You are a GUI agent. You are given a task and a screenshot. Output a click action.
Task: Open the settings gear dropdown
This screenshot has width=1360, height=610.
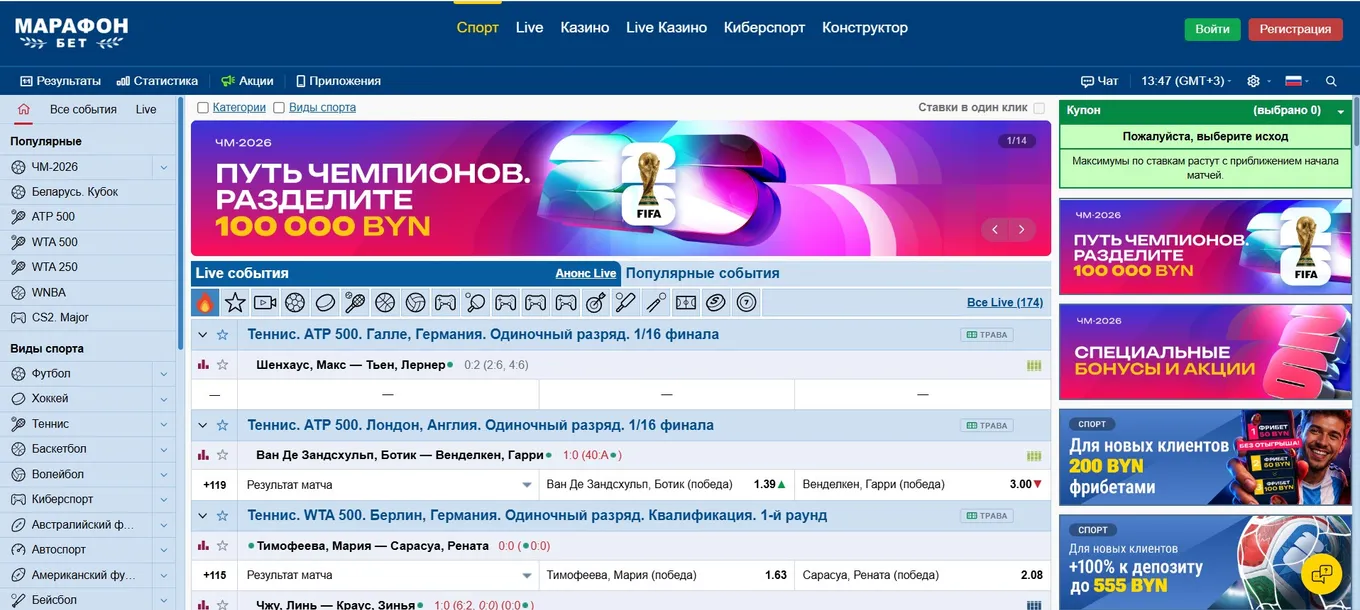pyautogui.click(x=1258, y=81)
